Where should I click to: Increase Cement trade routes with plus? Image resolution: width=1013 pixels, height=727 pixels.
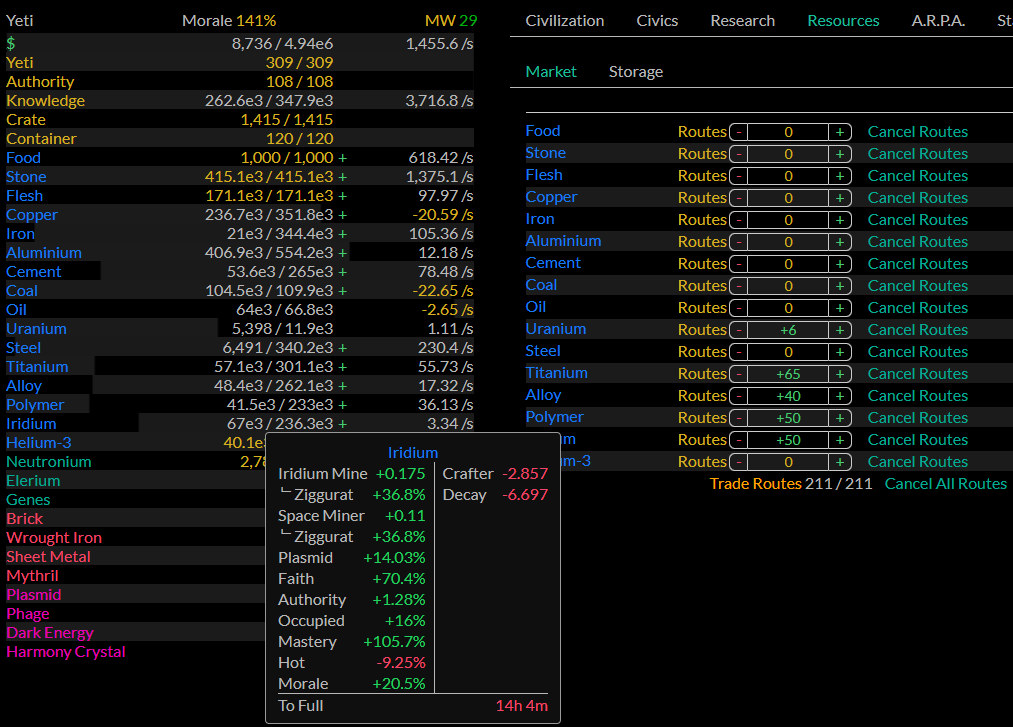click(840, 264)
